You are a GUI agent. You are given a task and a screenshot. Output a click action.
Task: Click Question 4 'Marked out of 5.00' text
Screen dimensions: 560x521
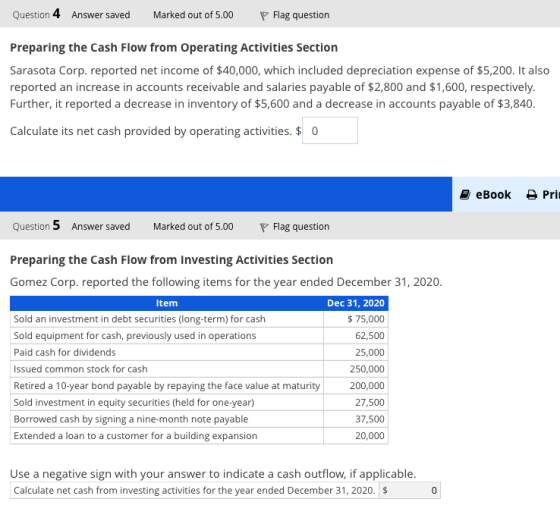(193, 15)
